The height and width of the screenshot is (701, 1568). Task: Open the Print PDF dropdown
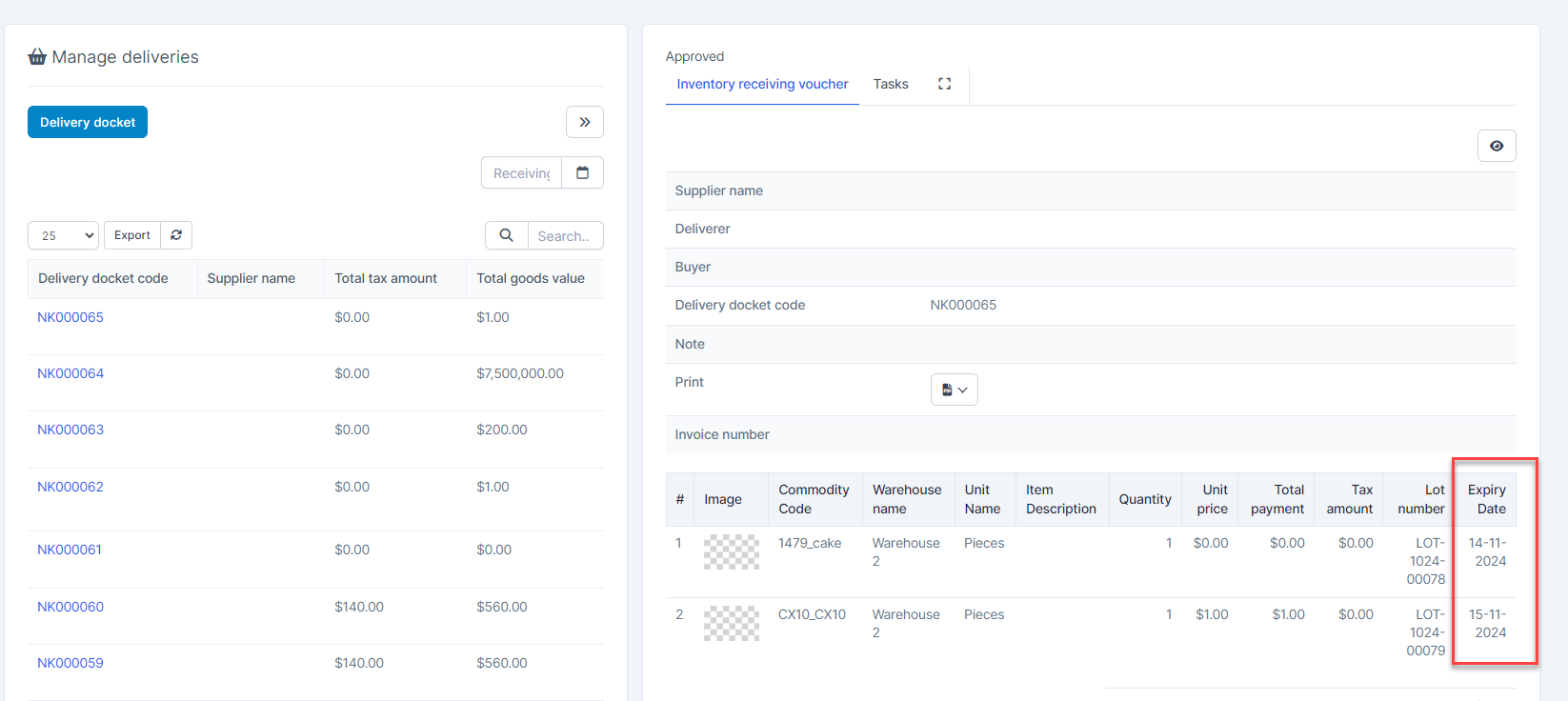pos(954,390)
